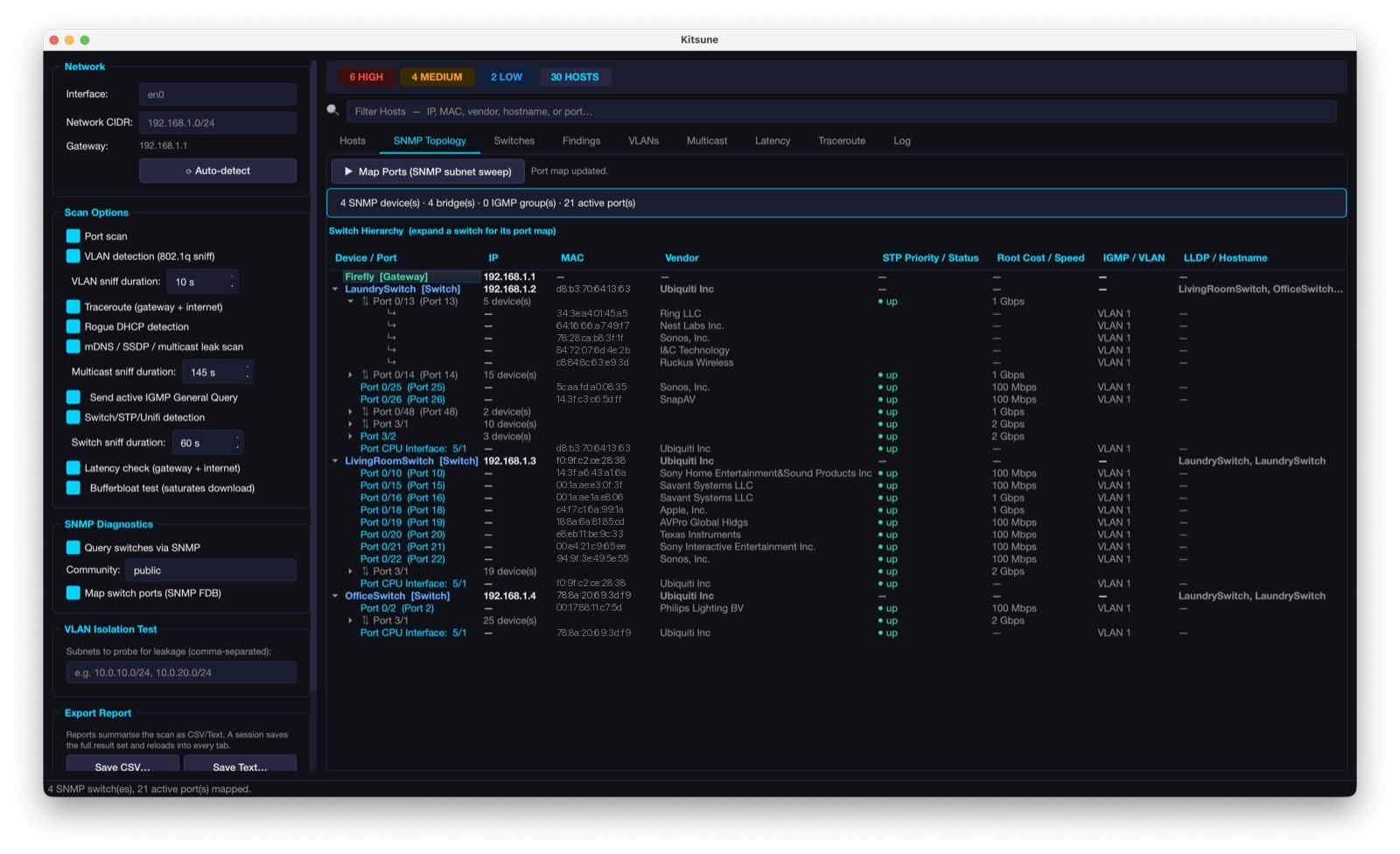1400x854 pixels.
Task: Expand OfficeSwitch Port 3/1 with 25 devices
Action: [x=351, y=620]
